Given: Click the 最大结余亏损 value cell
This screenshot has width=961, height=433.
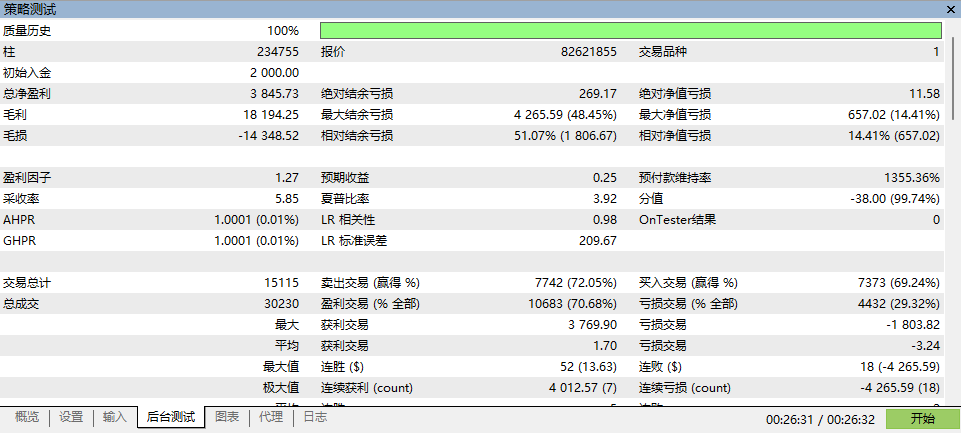Looking at the screenshot, I should [x=565, y=115].
